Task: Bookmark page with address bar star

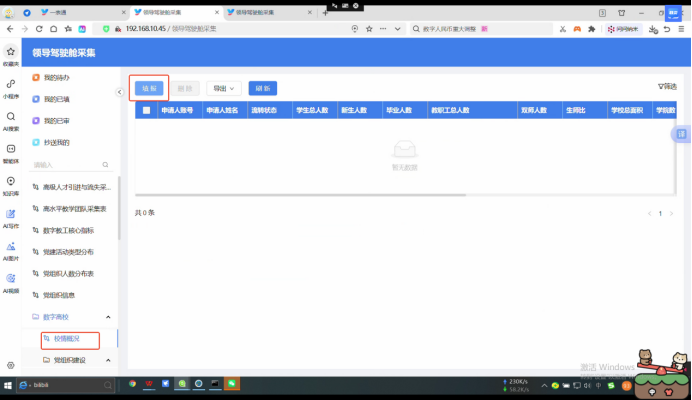Action: tap(369, 29)
